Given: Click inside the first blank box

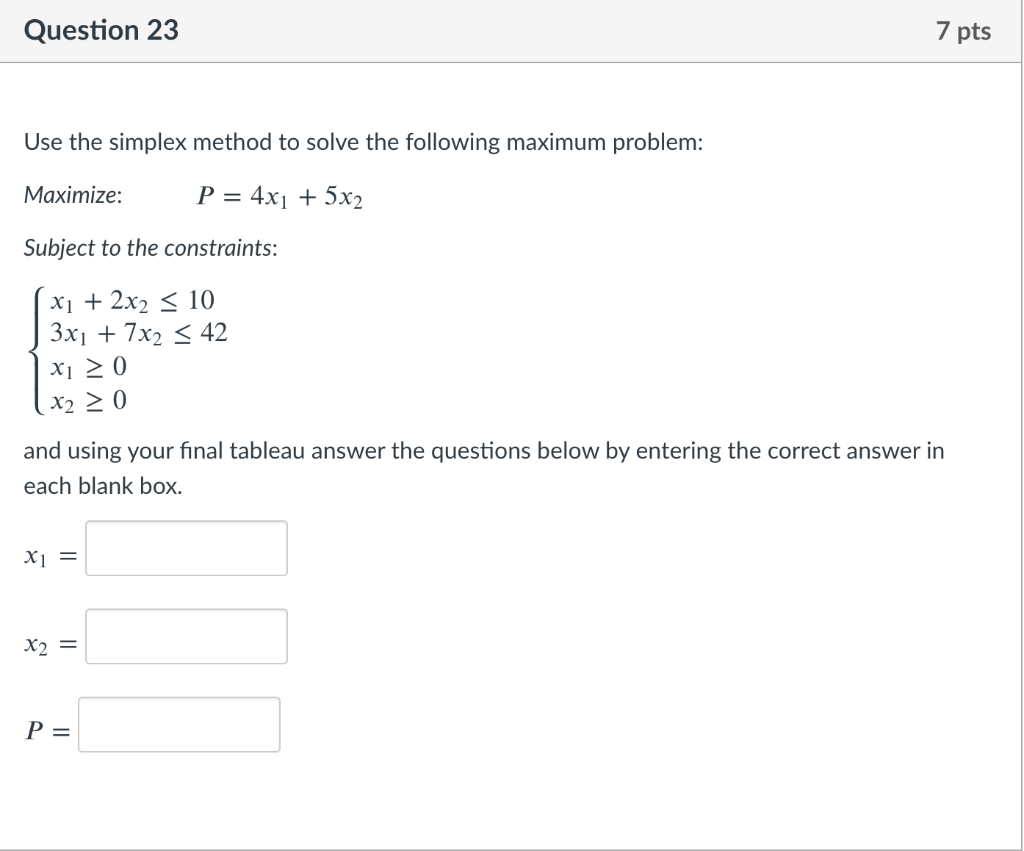Looking at the screenshot, I should pyautogui.click(x=186, y=548).
